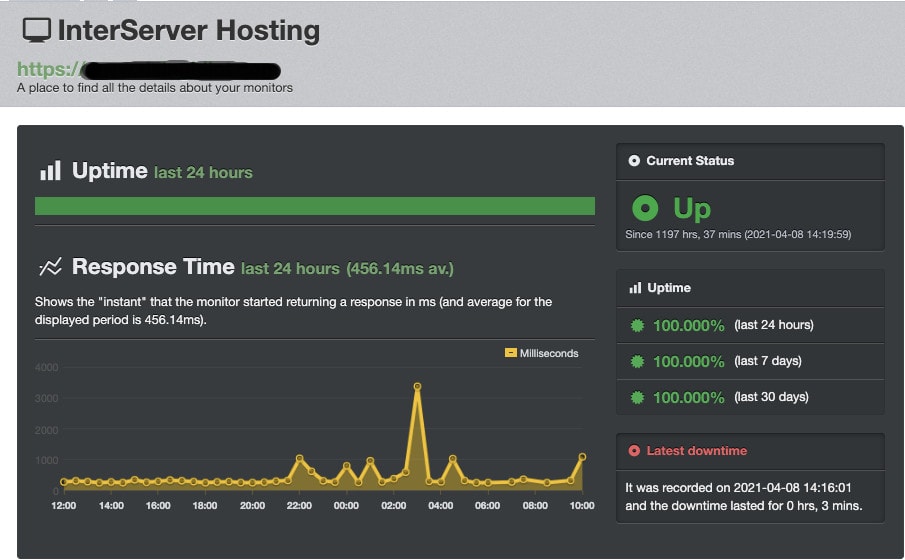Click the final data point at 10:00
905x560 pixels.
[x=582, y=457]
